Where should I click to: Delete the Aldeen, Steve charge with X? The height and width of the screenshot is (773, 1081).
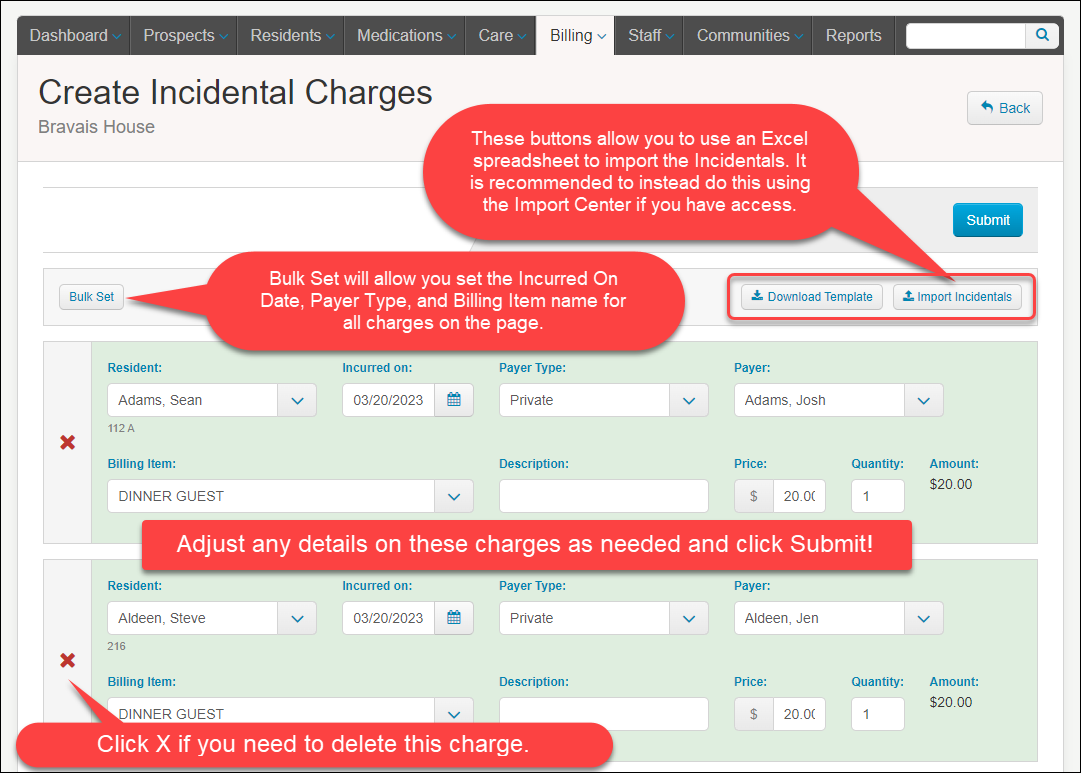(68, 660)
